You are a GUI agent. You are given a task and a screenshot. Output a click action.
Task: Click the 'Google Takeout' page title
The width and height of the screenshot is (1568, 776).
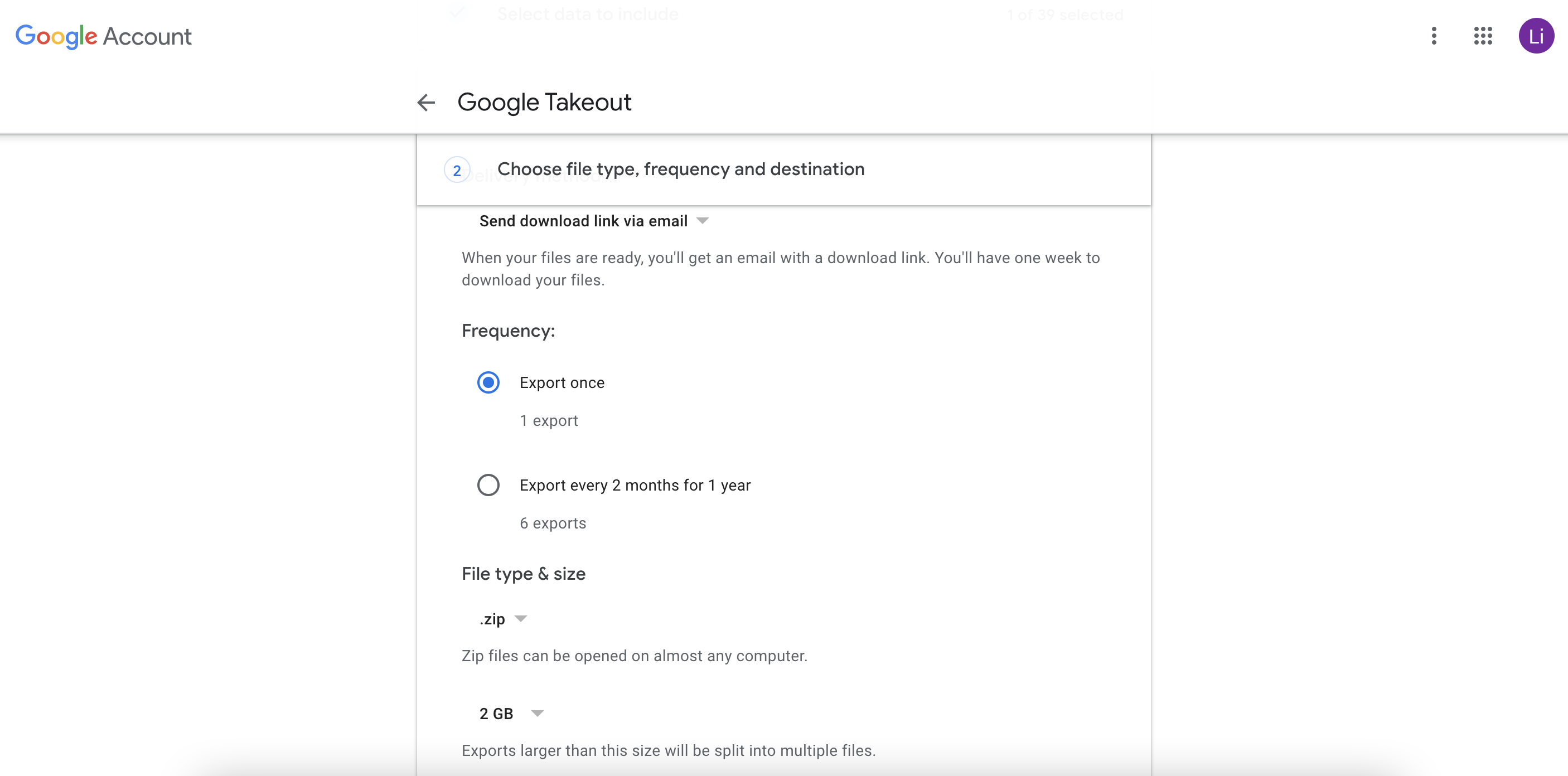click(x=544, y=102)
